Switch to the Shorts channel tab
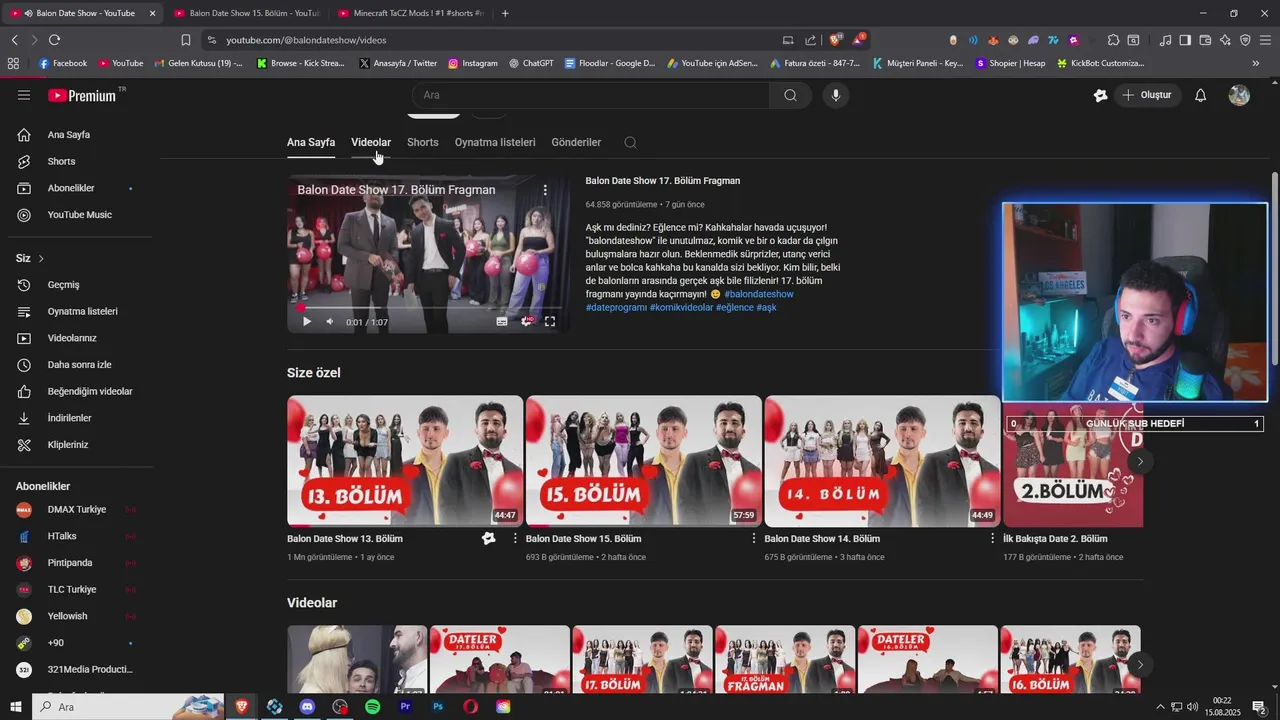Viewport: 1280px width, 720px height. (422, 142)
